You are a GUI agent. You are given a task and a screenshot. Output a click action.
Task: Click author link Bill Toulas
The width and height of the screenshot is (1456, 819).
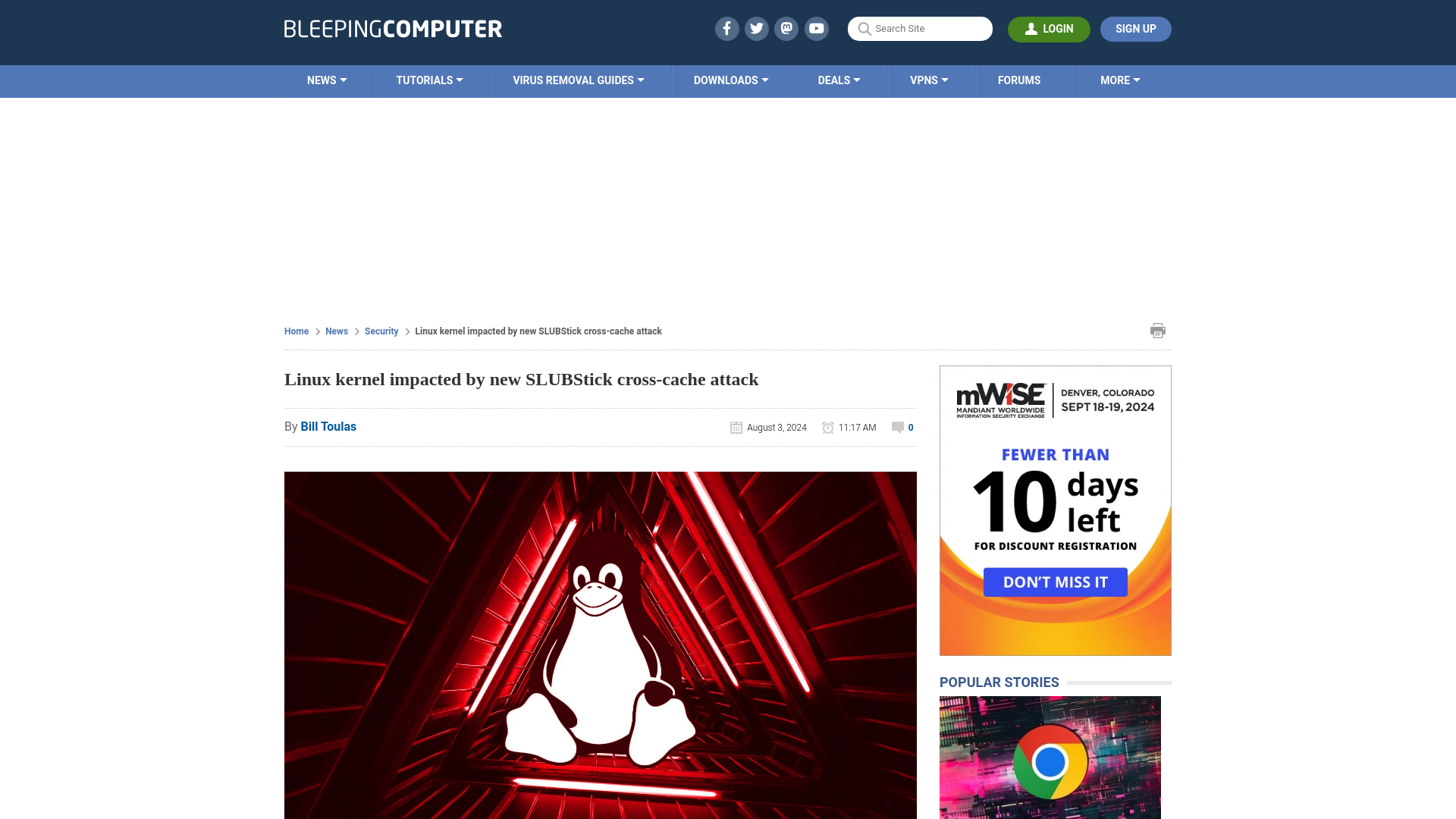[x=328, y=426]
